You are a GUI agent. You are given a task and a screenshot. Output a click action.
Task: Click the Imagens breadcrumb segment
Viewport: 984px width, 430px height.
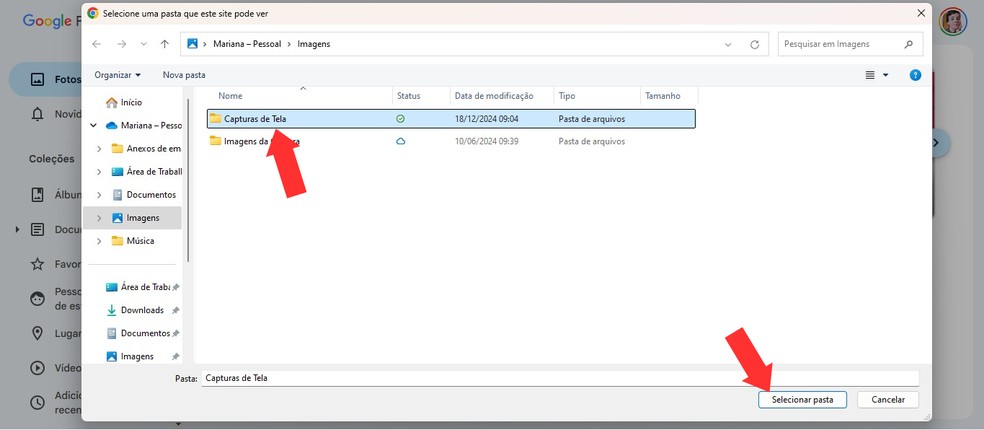pyautogui.click(x=313, y=44)
